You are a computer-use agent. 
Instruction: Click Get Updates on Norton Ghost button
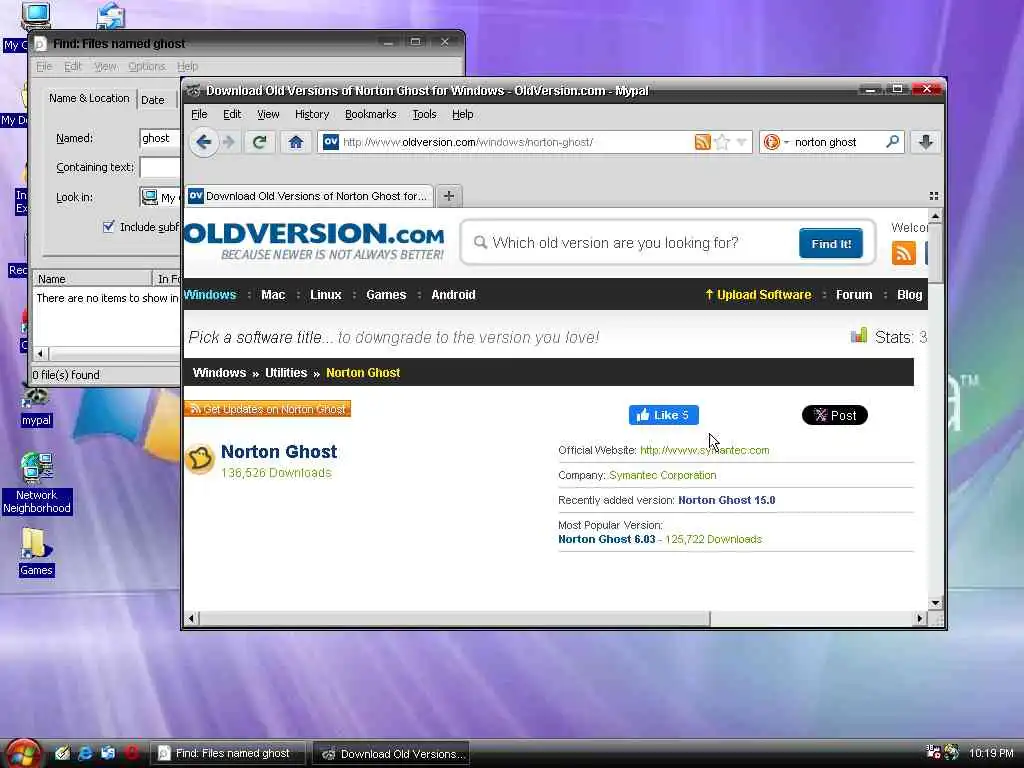[268, 409]
